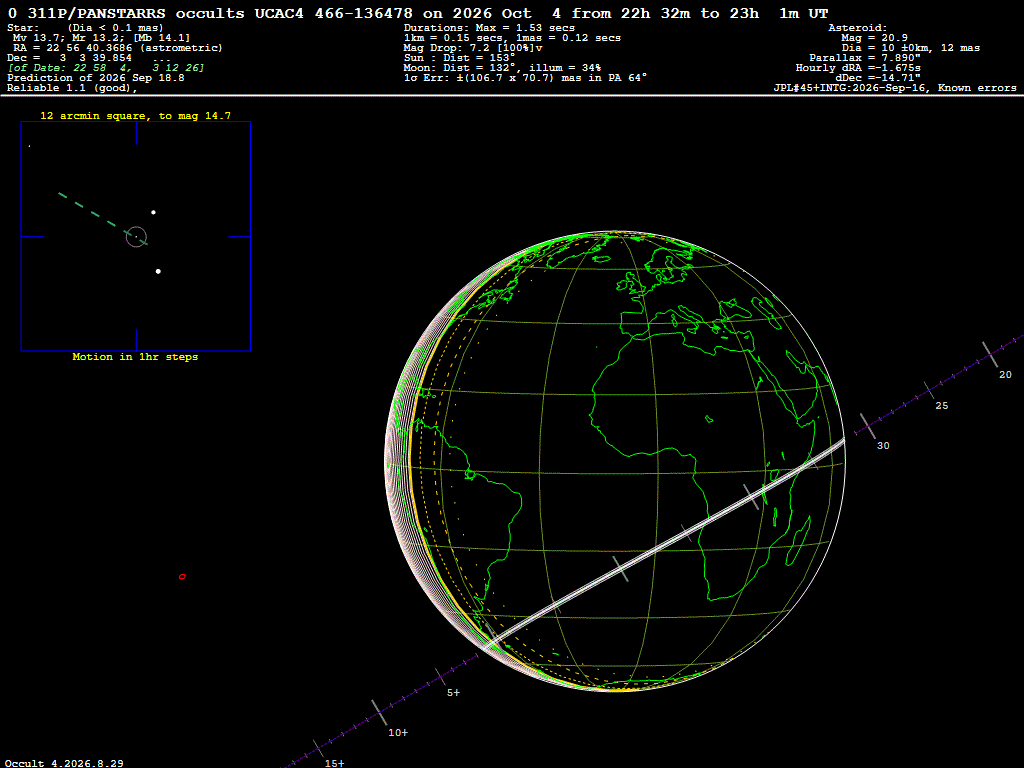The image size is (1024, 768).
Task: Click the dashed asteroid motion line
Action: 103,219
